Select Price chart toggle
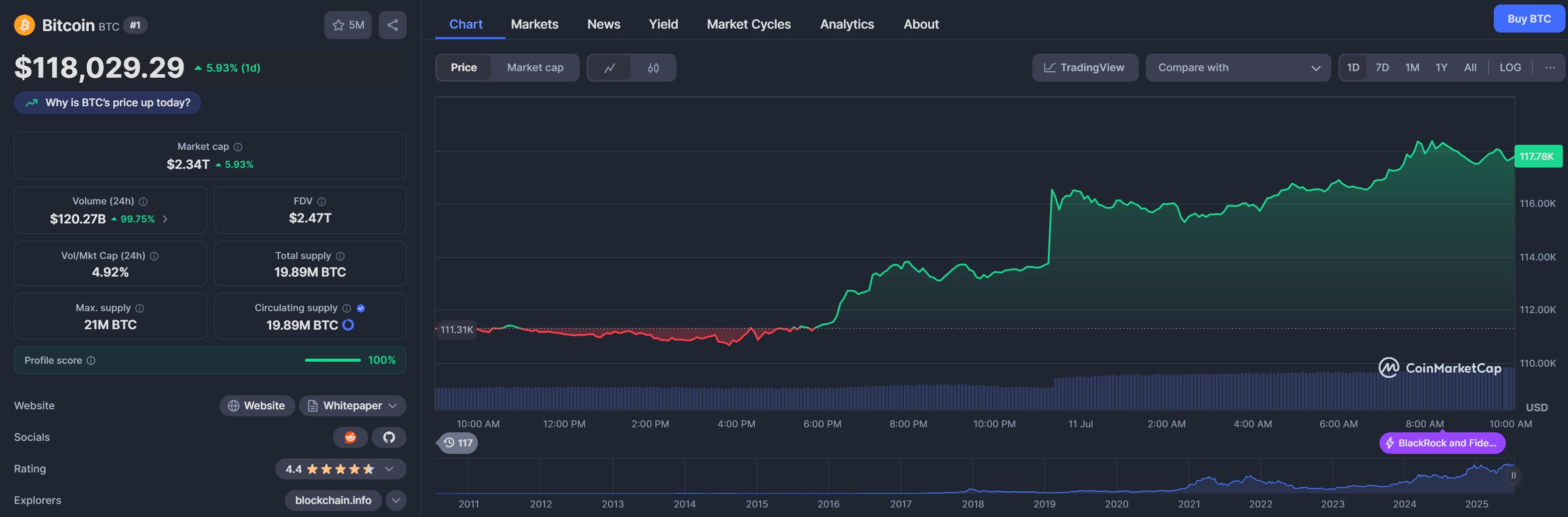 (464, 68)
